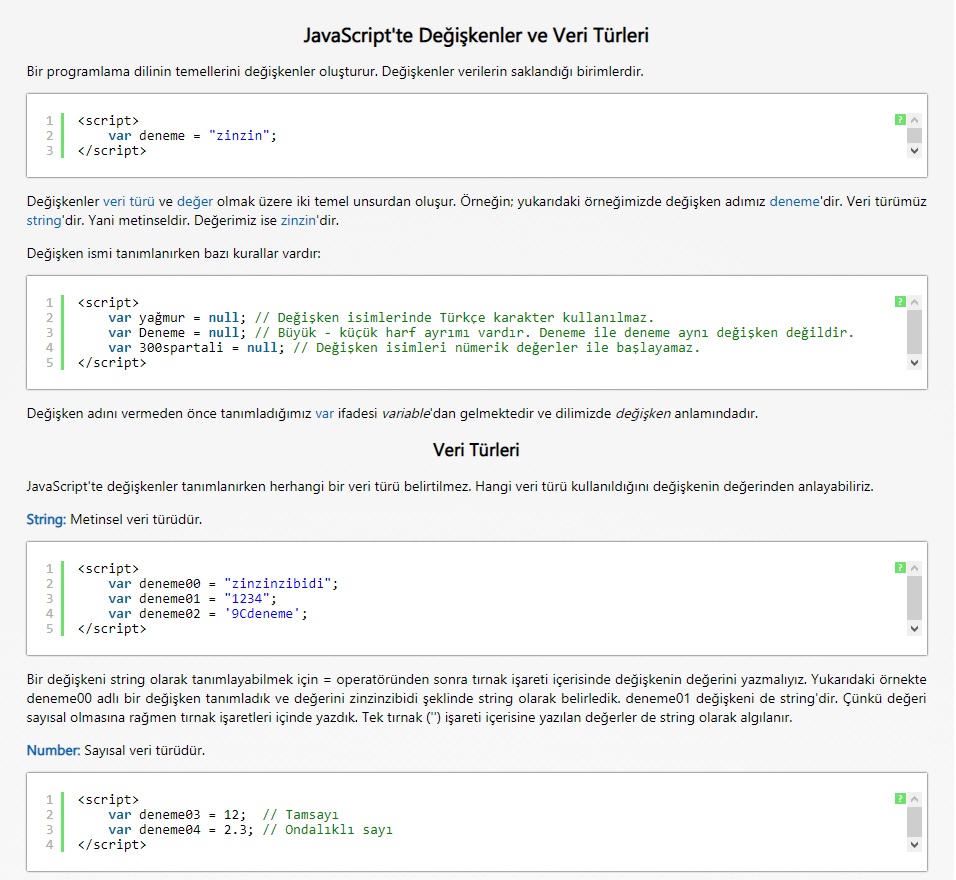
Task: Click the comment '// Tamsayı'
Action: (x=301, y=814)
